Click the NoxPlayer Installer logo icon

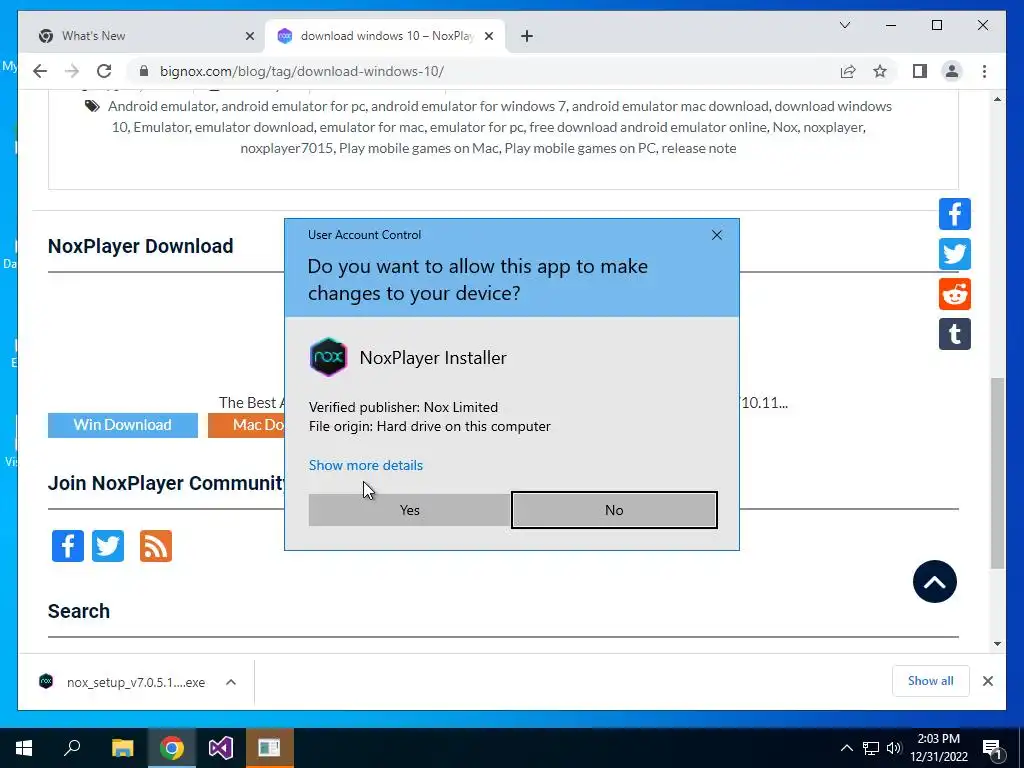(328, 357)
